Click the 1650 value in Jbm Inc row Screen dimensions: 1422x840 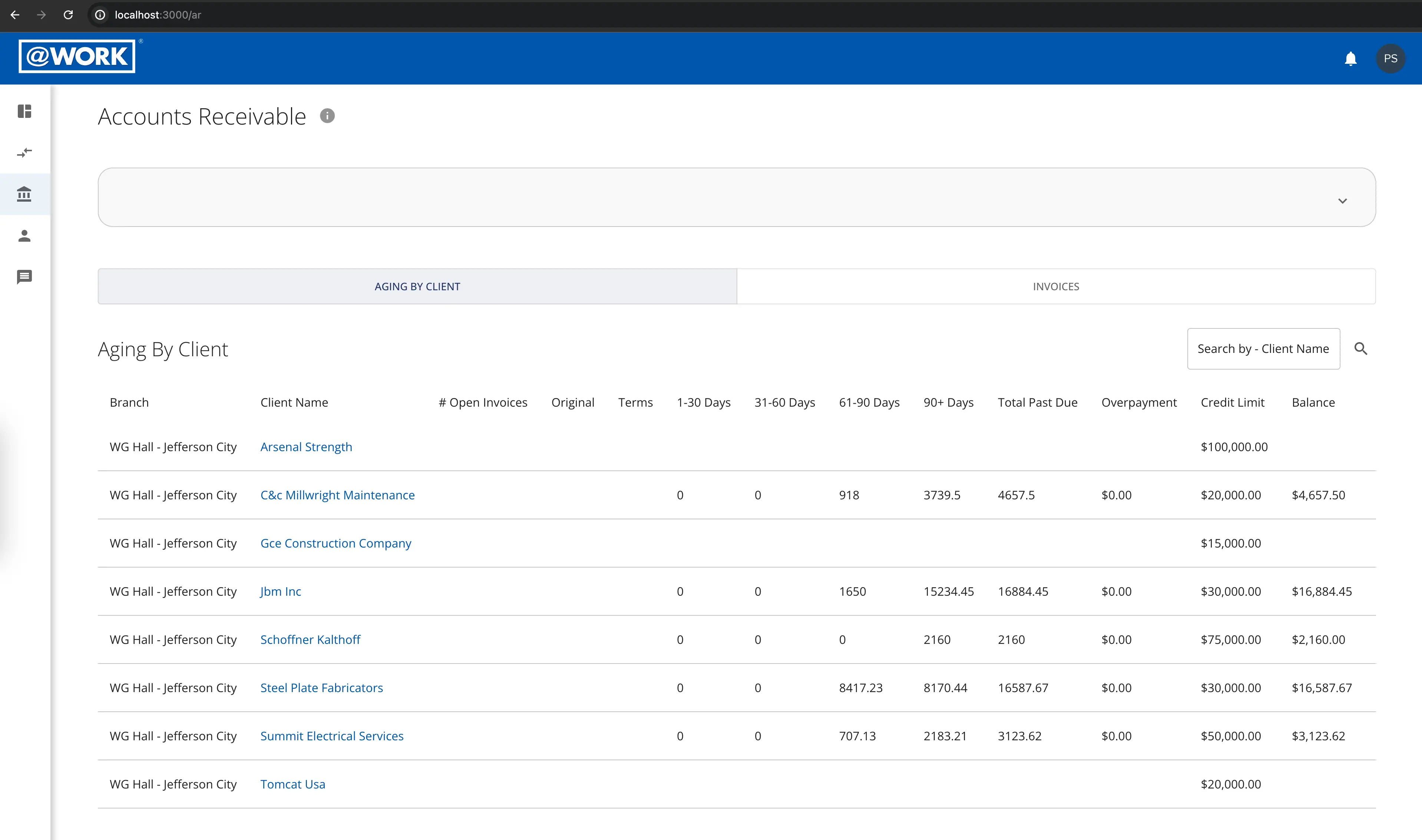pos(852,591)
